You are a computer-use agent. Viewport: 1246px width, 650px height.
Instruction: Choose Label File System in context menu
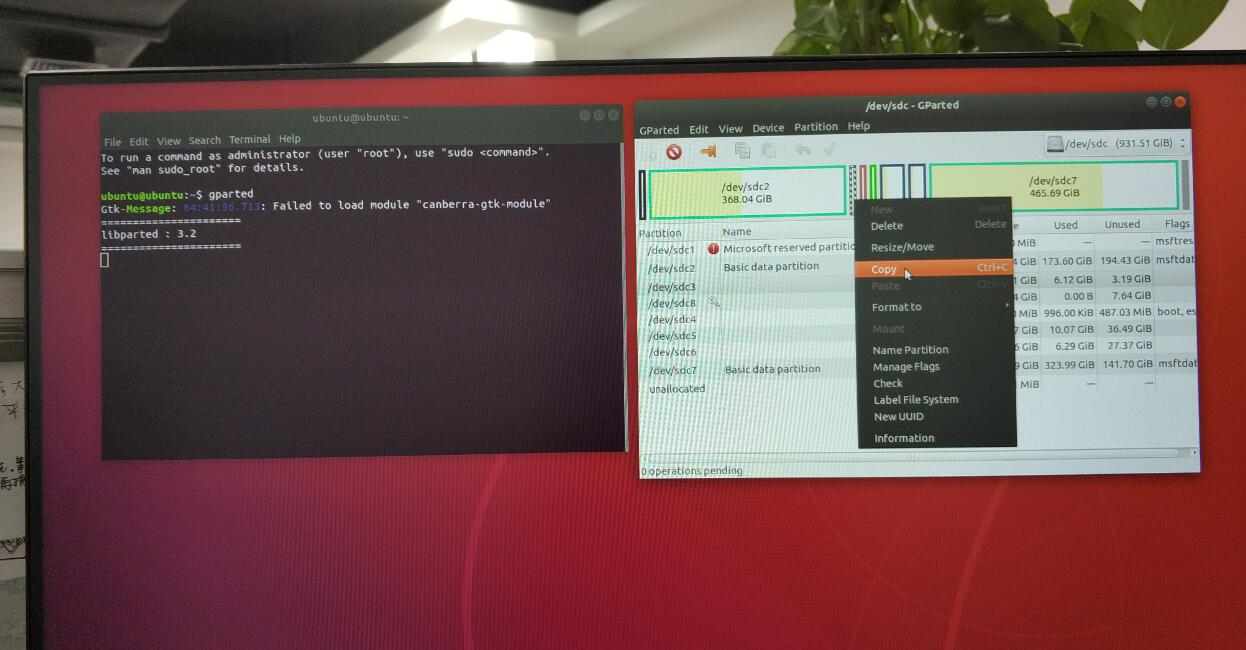(936, 400)
